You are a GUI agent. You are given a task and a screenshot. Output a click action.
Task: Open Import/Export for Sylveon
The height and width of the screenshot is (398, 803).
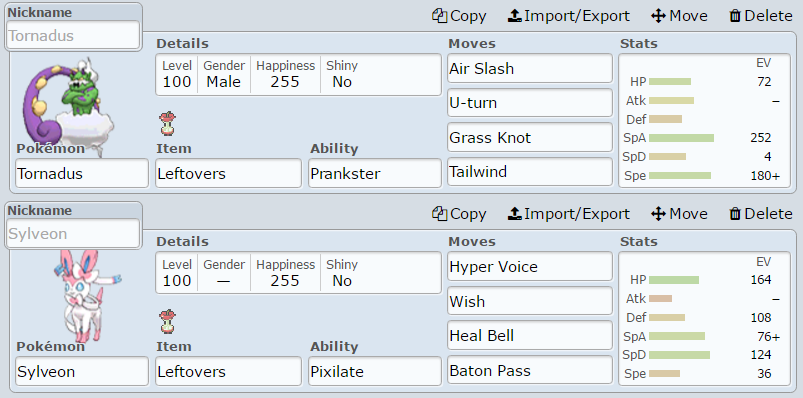click(568, 214)
